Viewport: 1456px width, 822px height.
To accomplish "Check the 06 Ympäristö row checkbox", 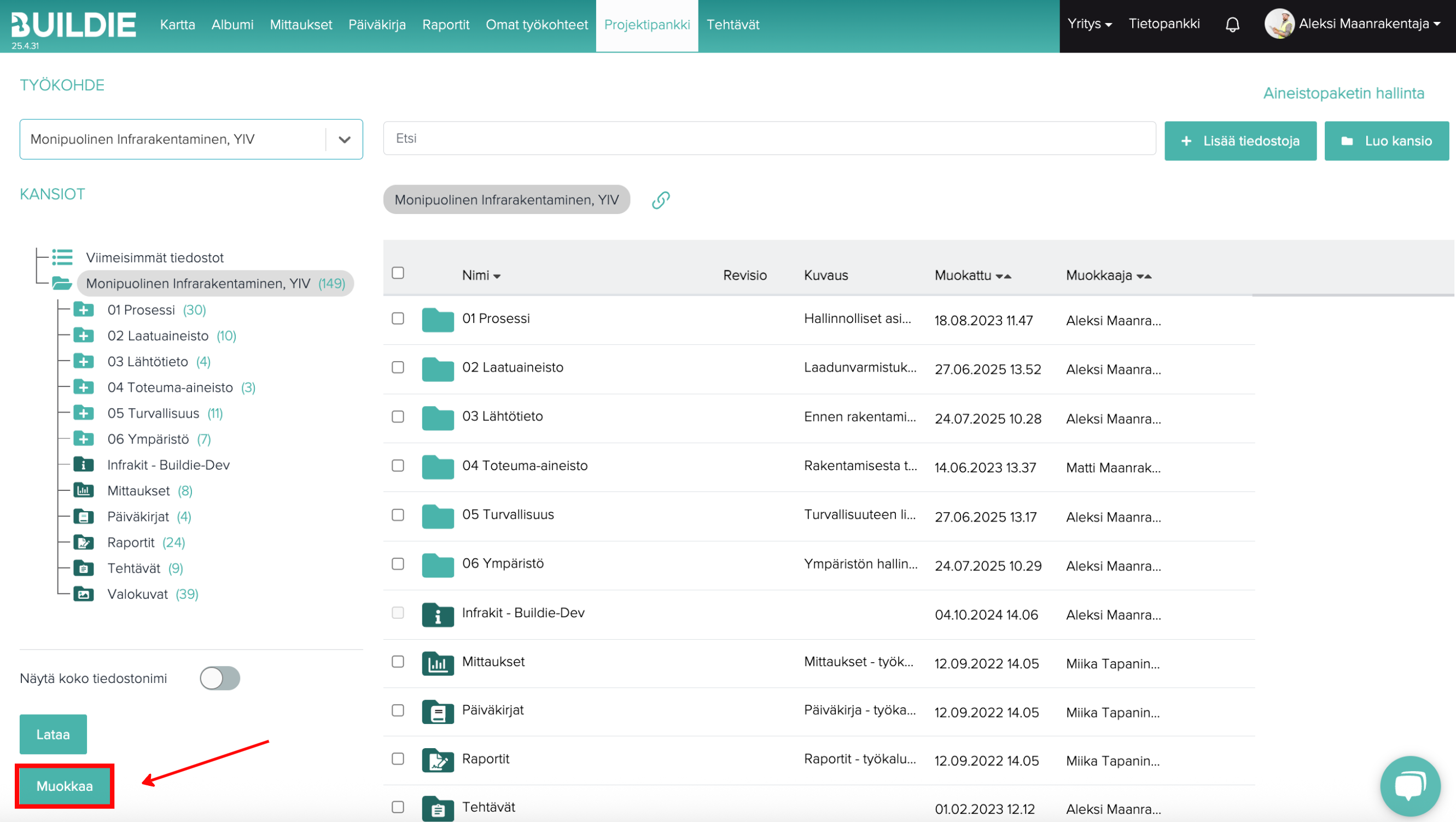I will pyautogui.click(x=398, y=564).
